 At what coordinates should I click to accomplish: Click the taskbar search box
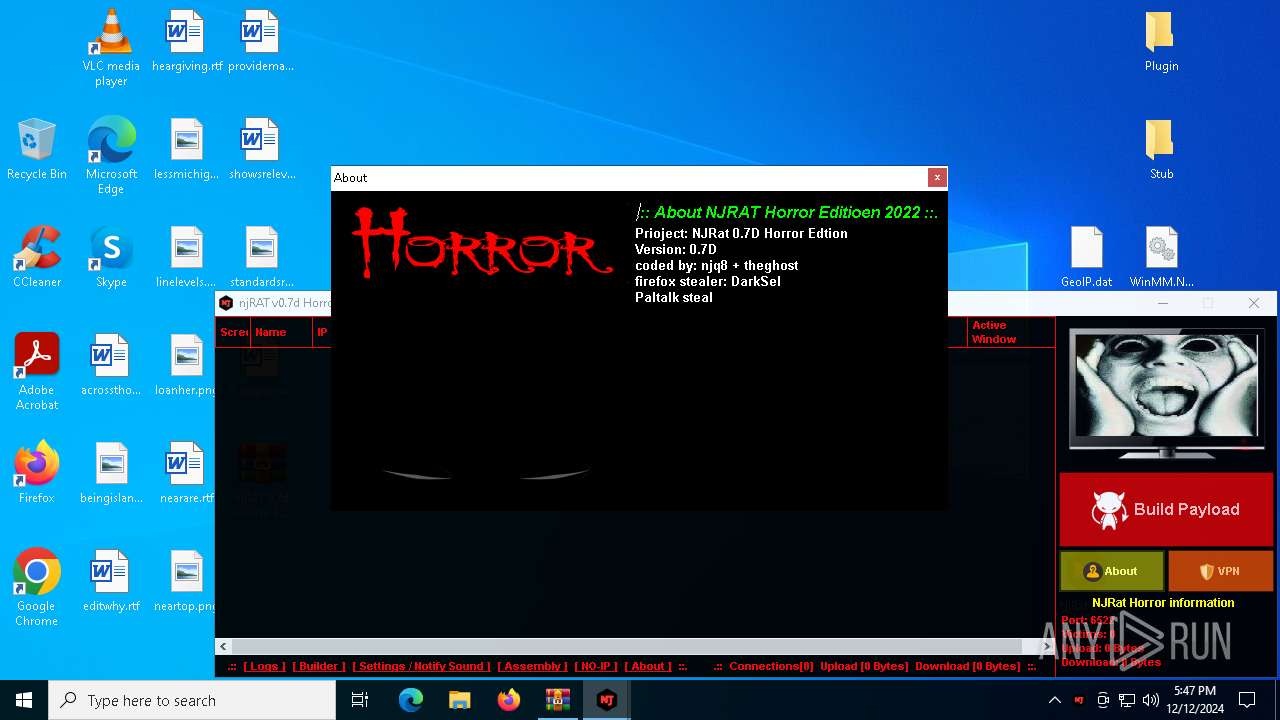point(192,700)
